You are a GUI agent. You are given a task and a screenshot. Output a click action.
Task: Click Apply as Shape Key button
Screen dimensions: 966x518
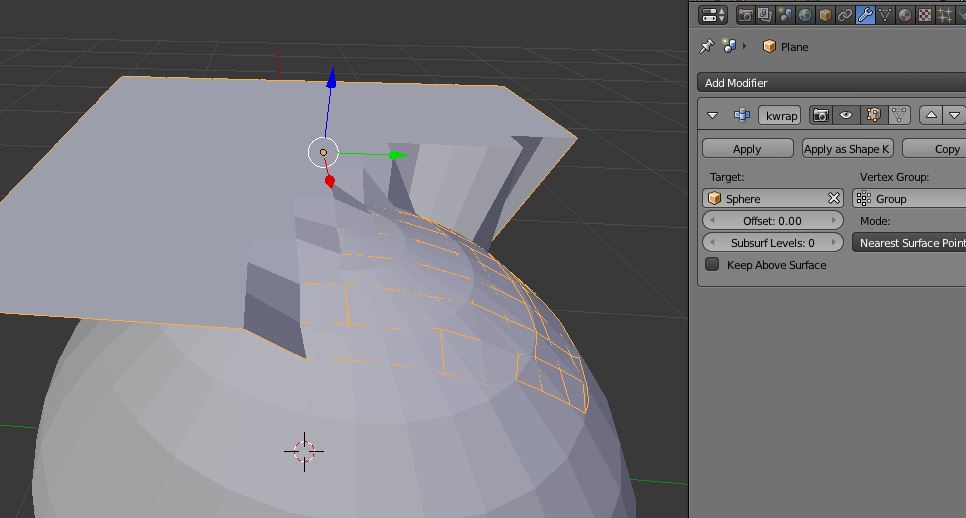click(x=847, y=149)
